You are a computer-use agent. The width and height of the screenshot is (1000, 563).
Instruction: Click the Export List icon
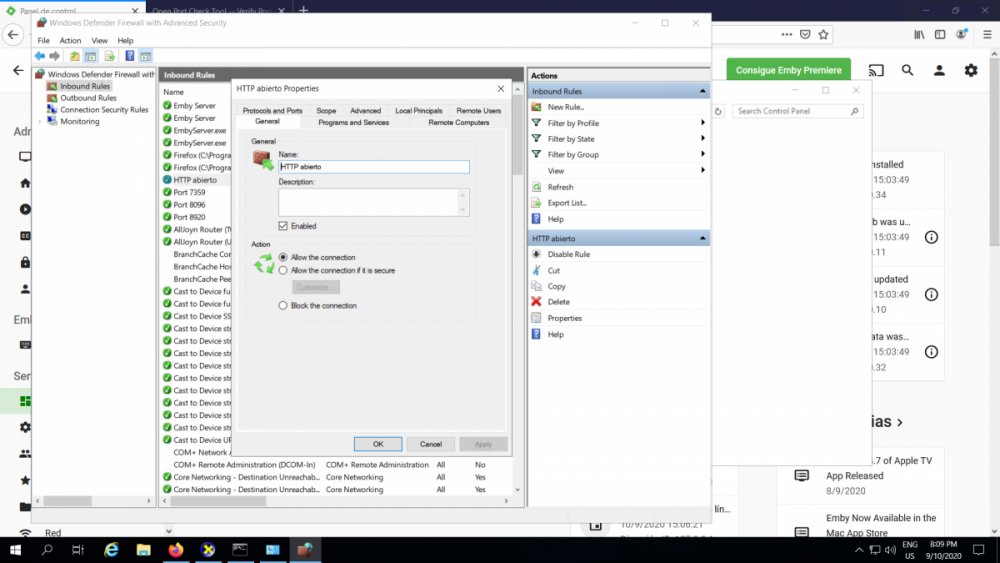[537, 203]
